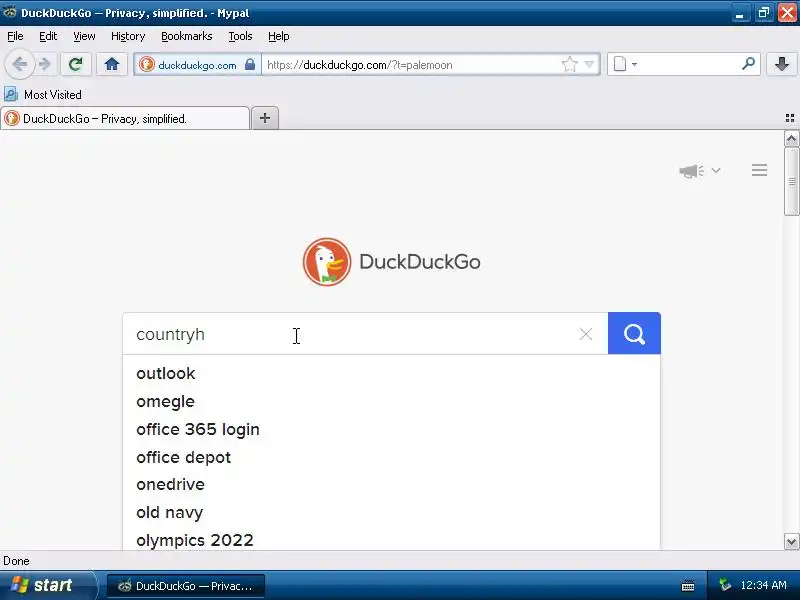Click the megaphone icon on the DuckDuckGo page
The height and width of the screenshot is (600, 800).
click(x=691, y=170)
